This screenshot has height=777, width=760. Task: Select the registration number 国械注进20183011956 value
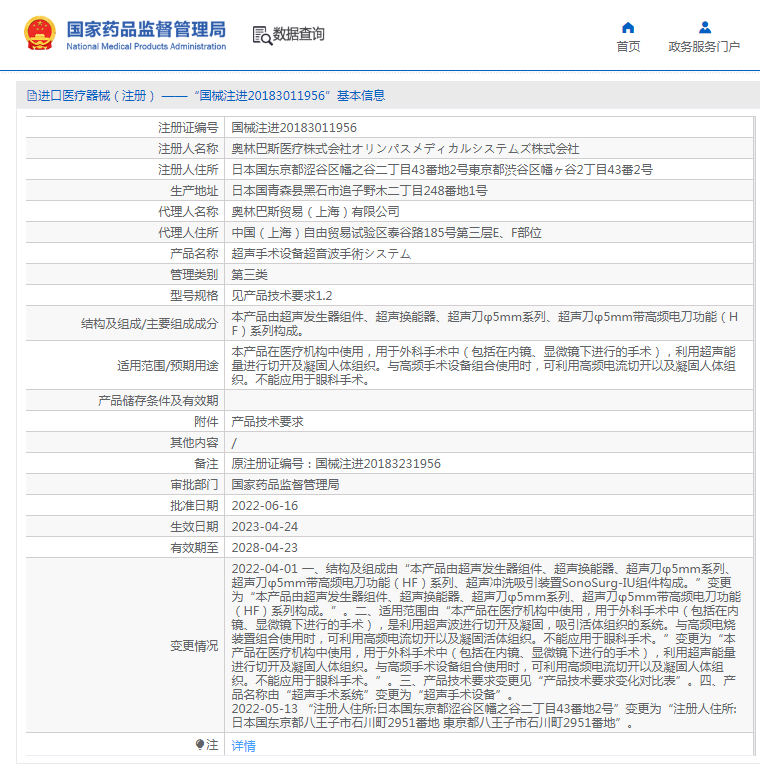pos(294,128)
